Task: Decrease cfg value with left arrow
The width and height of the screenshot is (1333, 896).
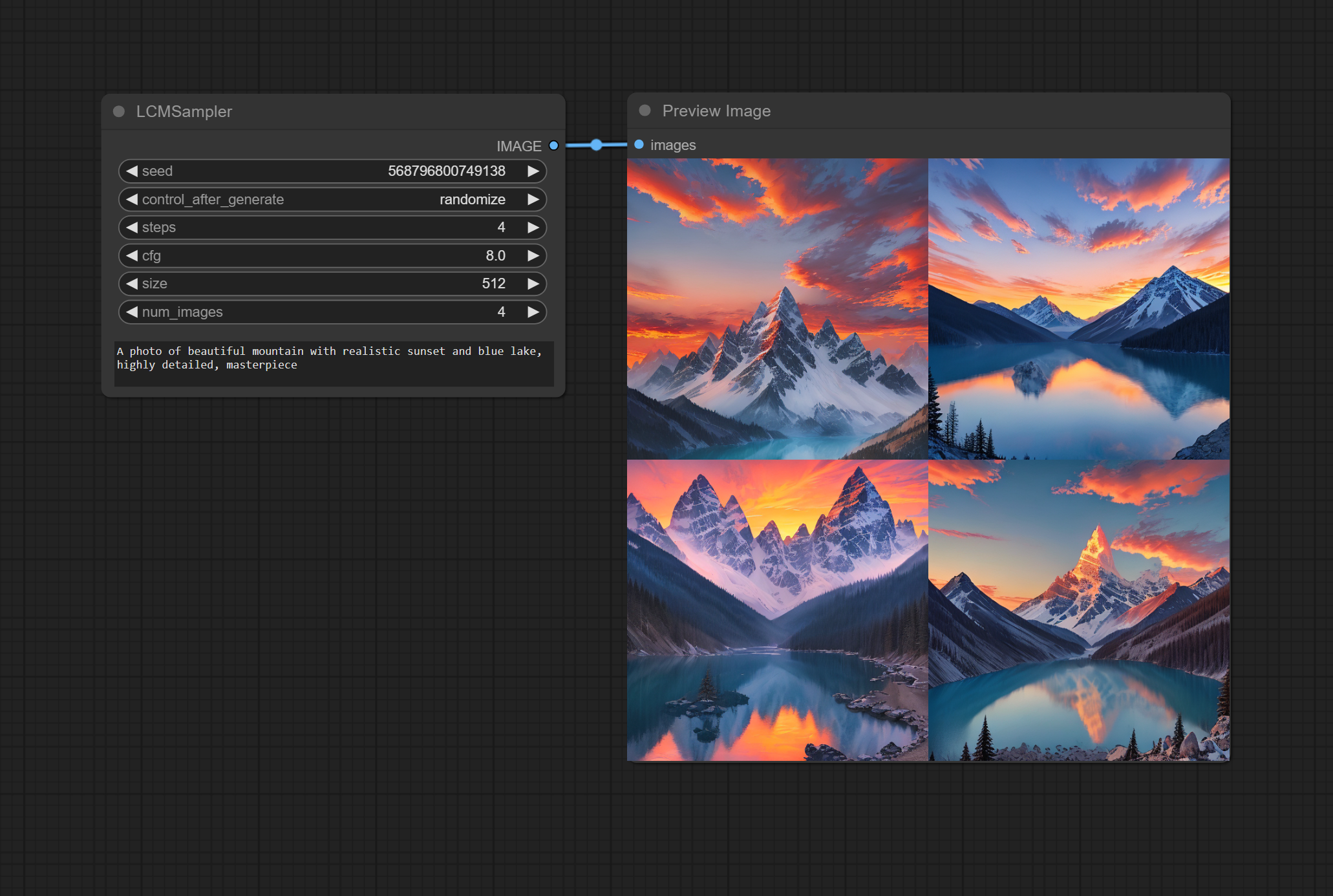Action: point(132,255)
